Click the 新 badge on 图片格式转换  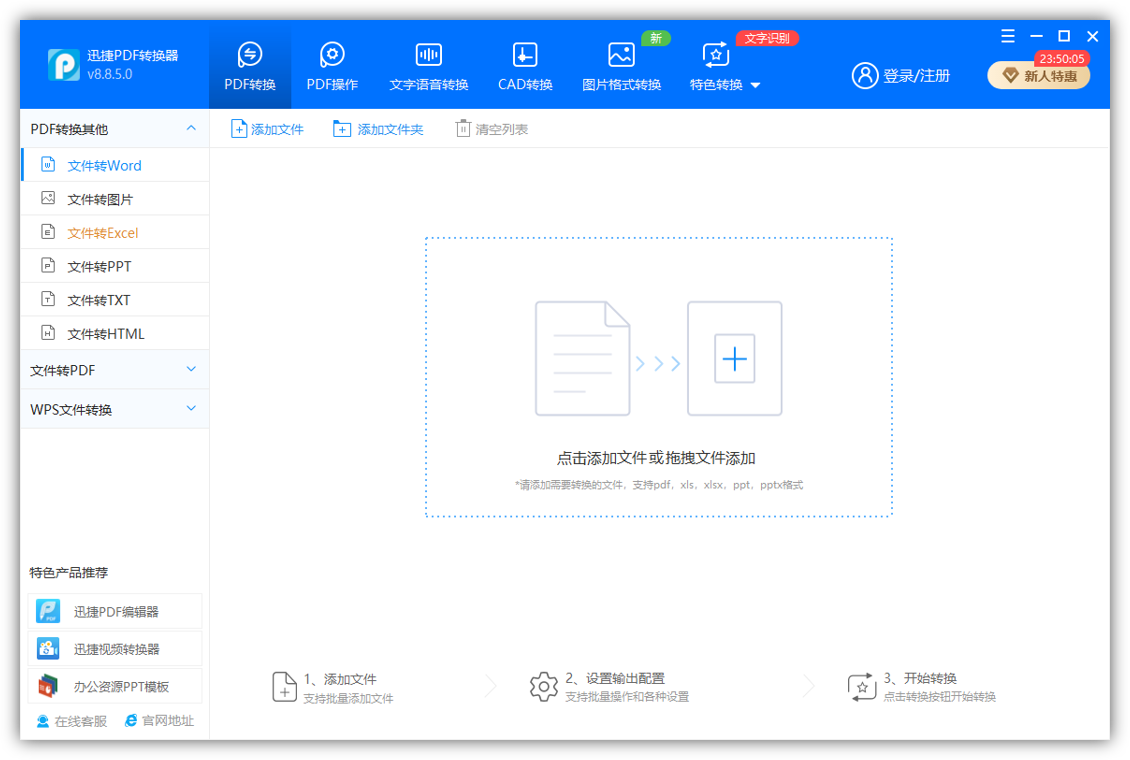656,38
